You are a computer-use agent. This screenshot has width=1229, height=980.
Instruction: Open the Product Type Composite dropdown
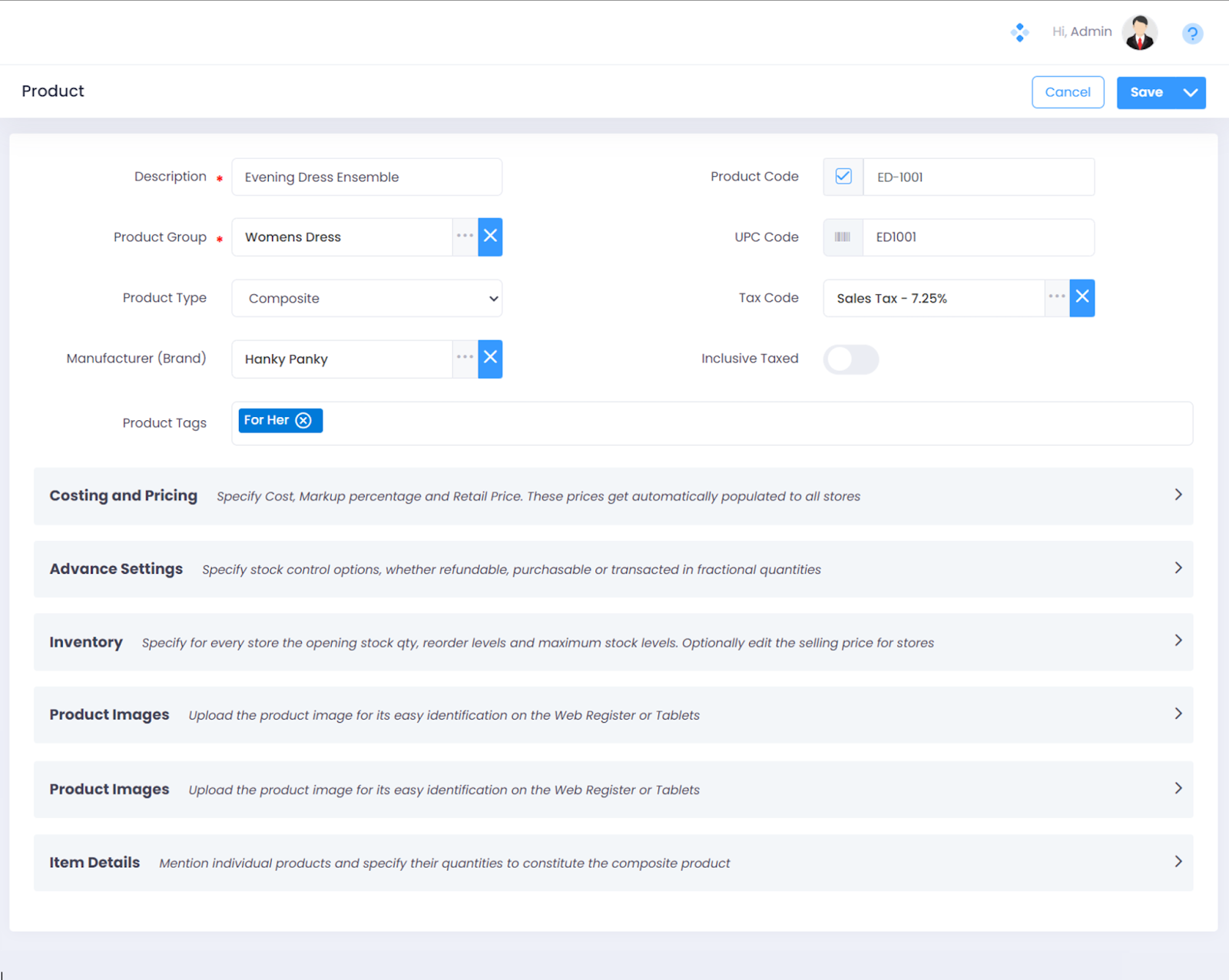(x=366, y=298)
